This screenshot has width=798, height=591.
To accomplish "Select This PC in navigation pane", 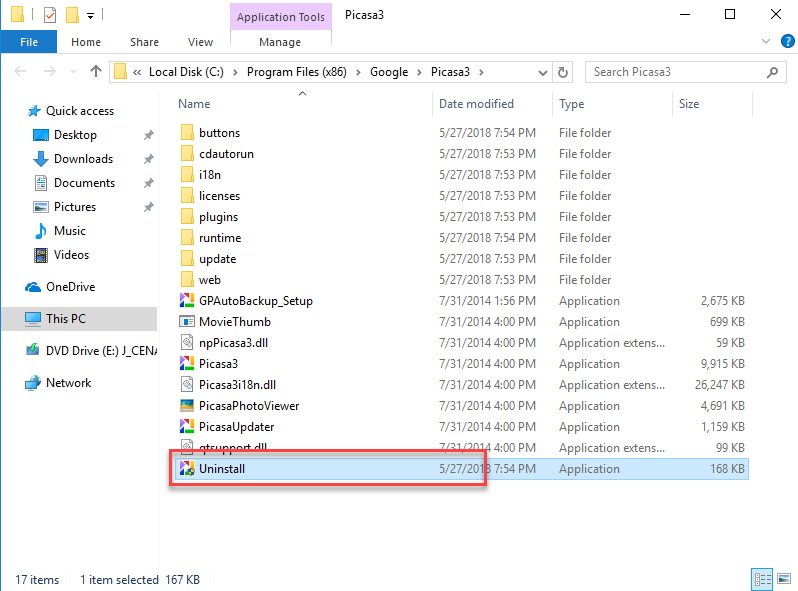I will tap(79, 319).
